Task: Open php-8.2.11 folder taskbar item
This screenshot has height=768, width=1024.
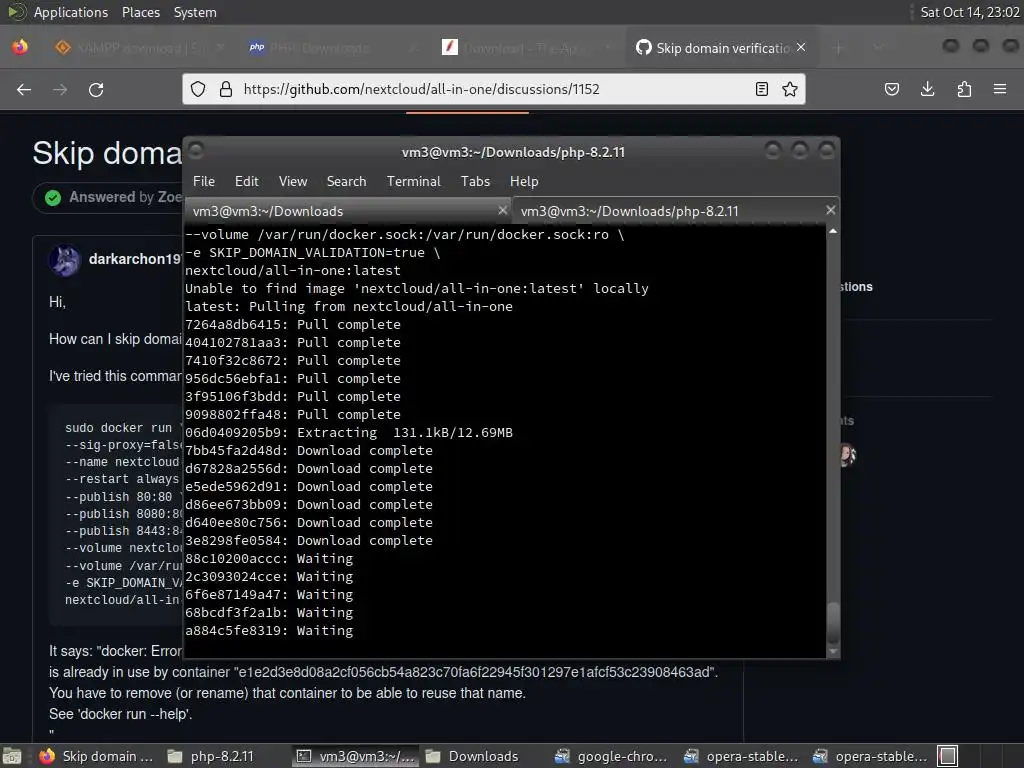Action: [x=211, y=756]
